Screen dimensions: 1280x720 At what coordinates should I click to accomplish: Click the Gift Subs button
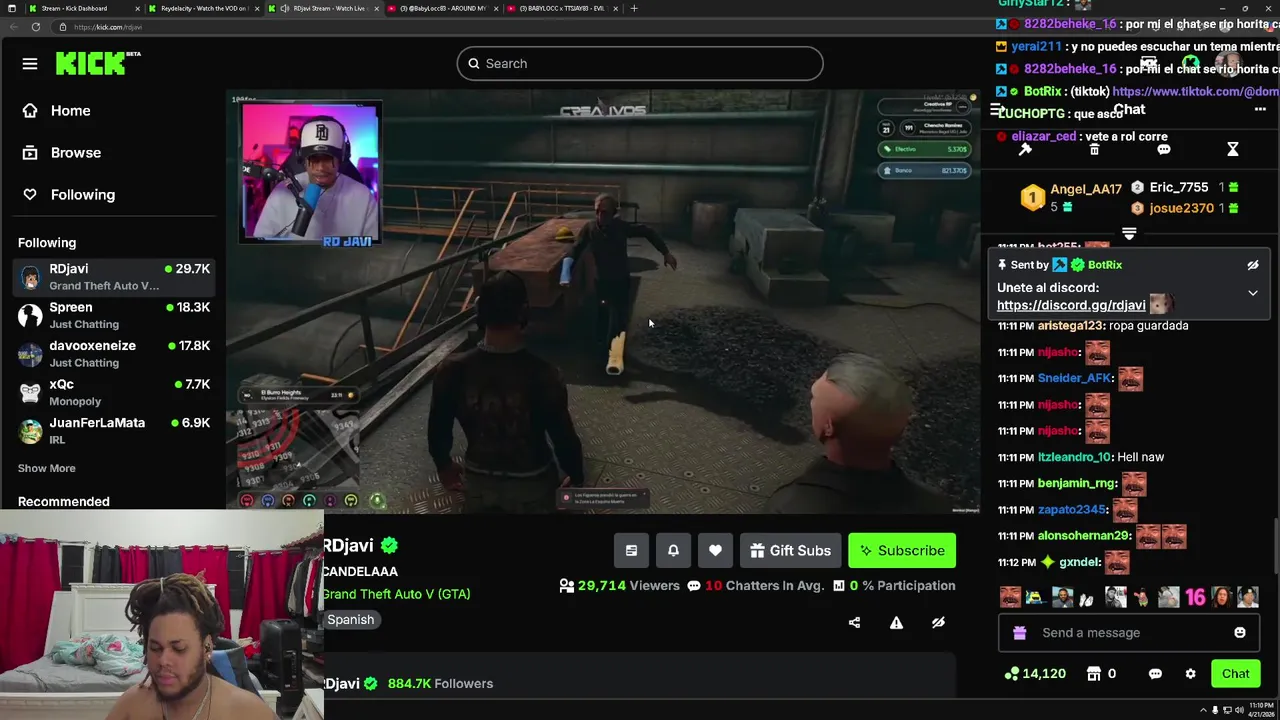[x=790, y=551]
